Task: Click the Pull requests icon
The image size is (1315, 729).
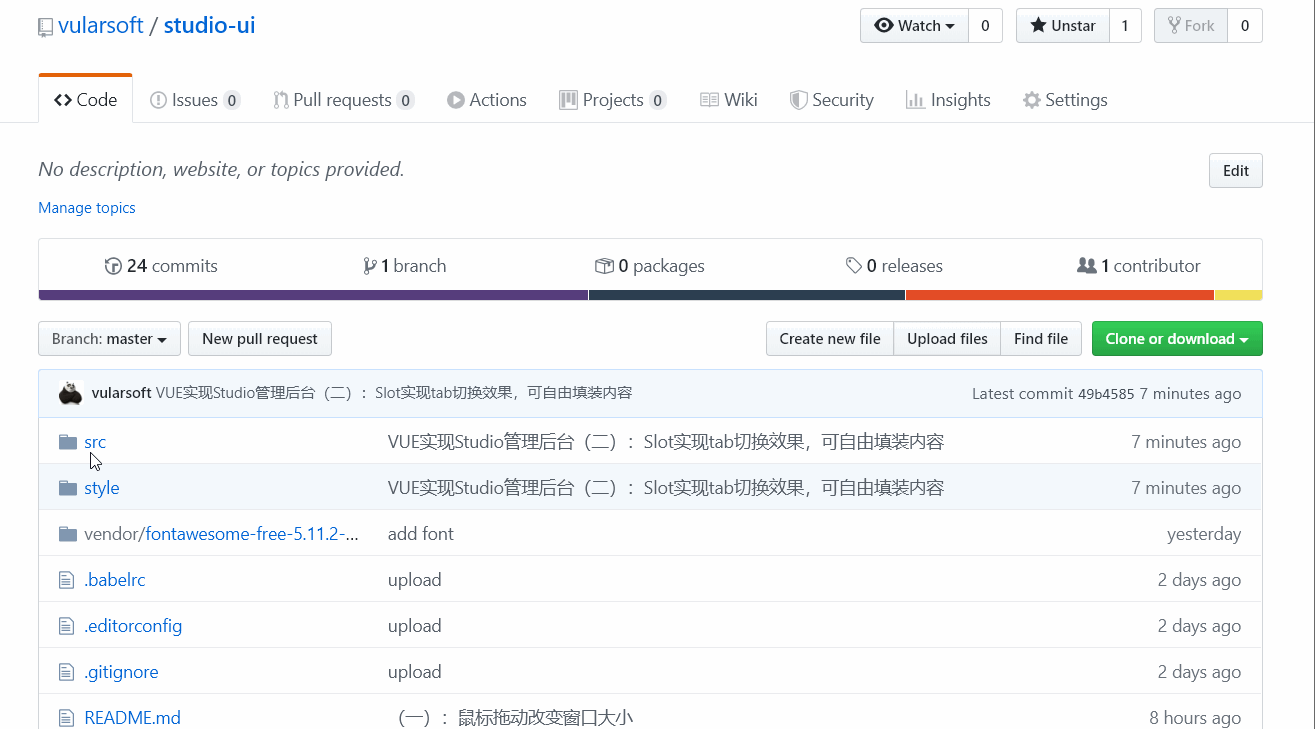Action: coord(281,100)
